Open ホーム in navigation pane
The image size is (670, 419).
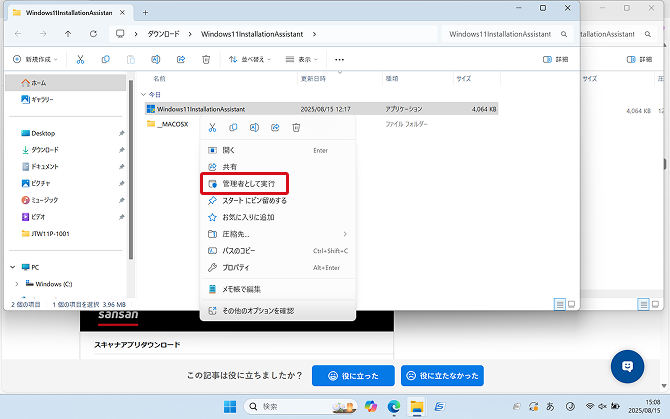[x=66, y=83]
